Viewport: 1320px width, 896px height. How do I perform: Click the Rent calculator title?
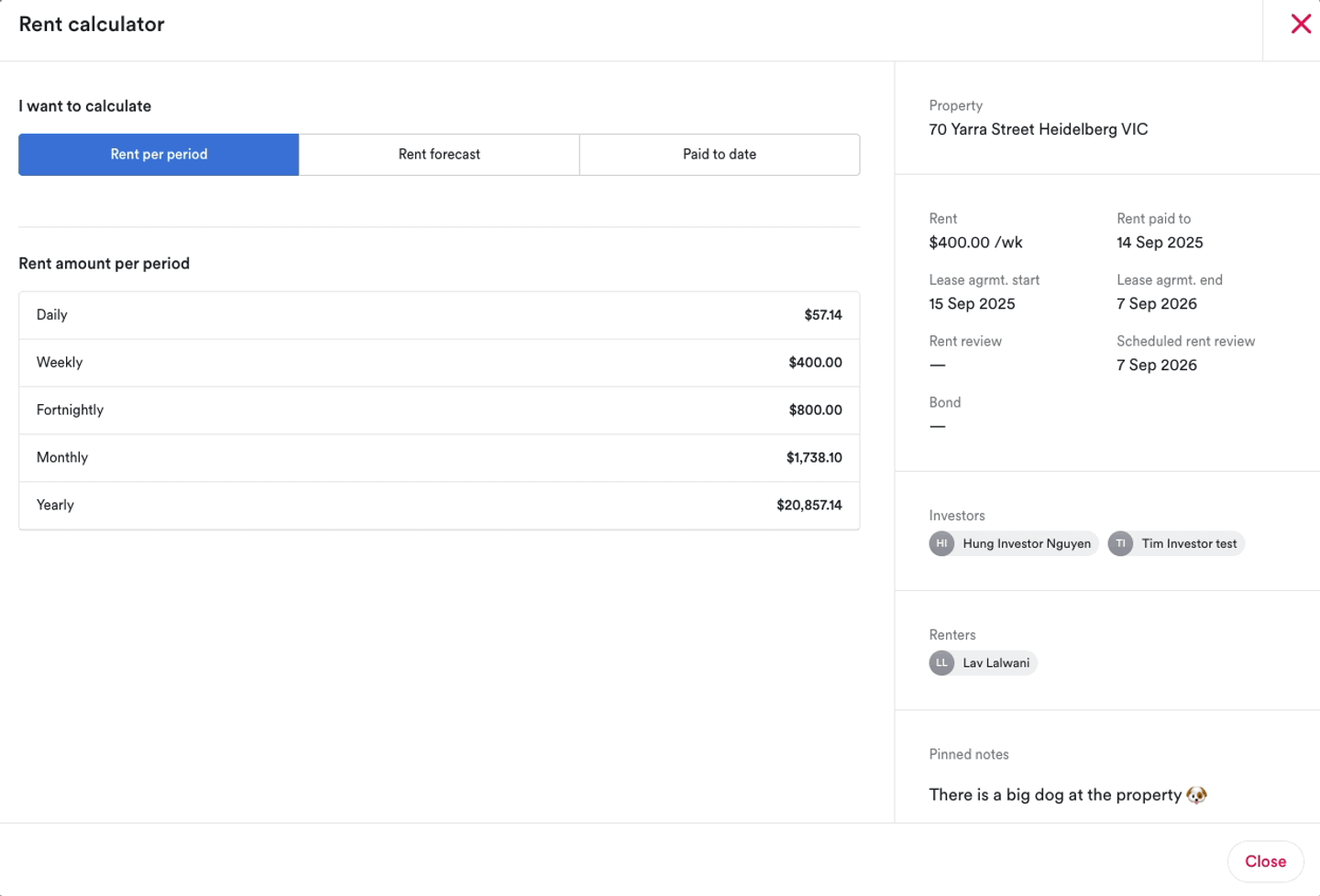(92, 24)
